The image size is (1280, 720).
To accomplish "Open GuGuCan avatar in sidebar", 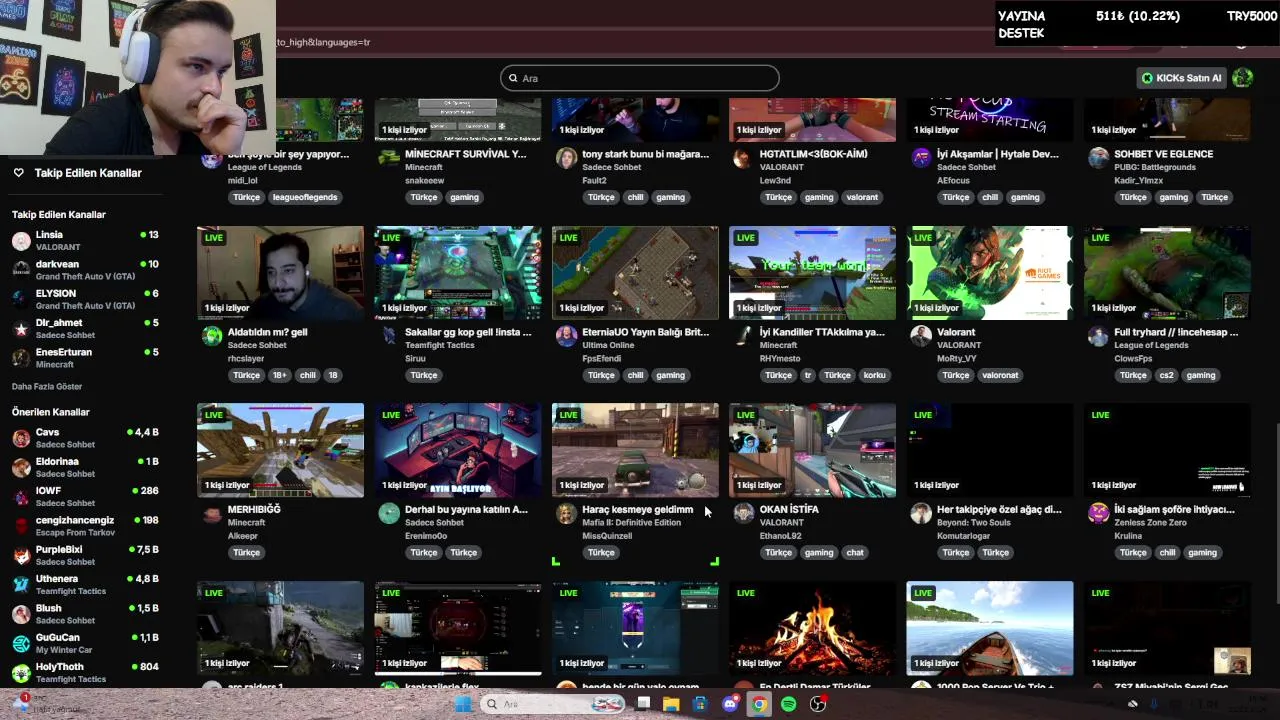I will (x=21, y=643).
